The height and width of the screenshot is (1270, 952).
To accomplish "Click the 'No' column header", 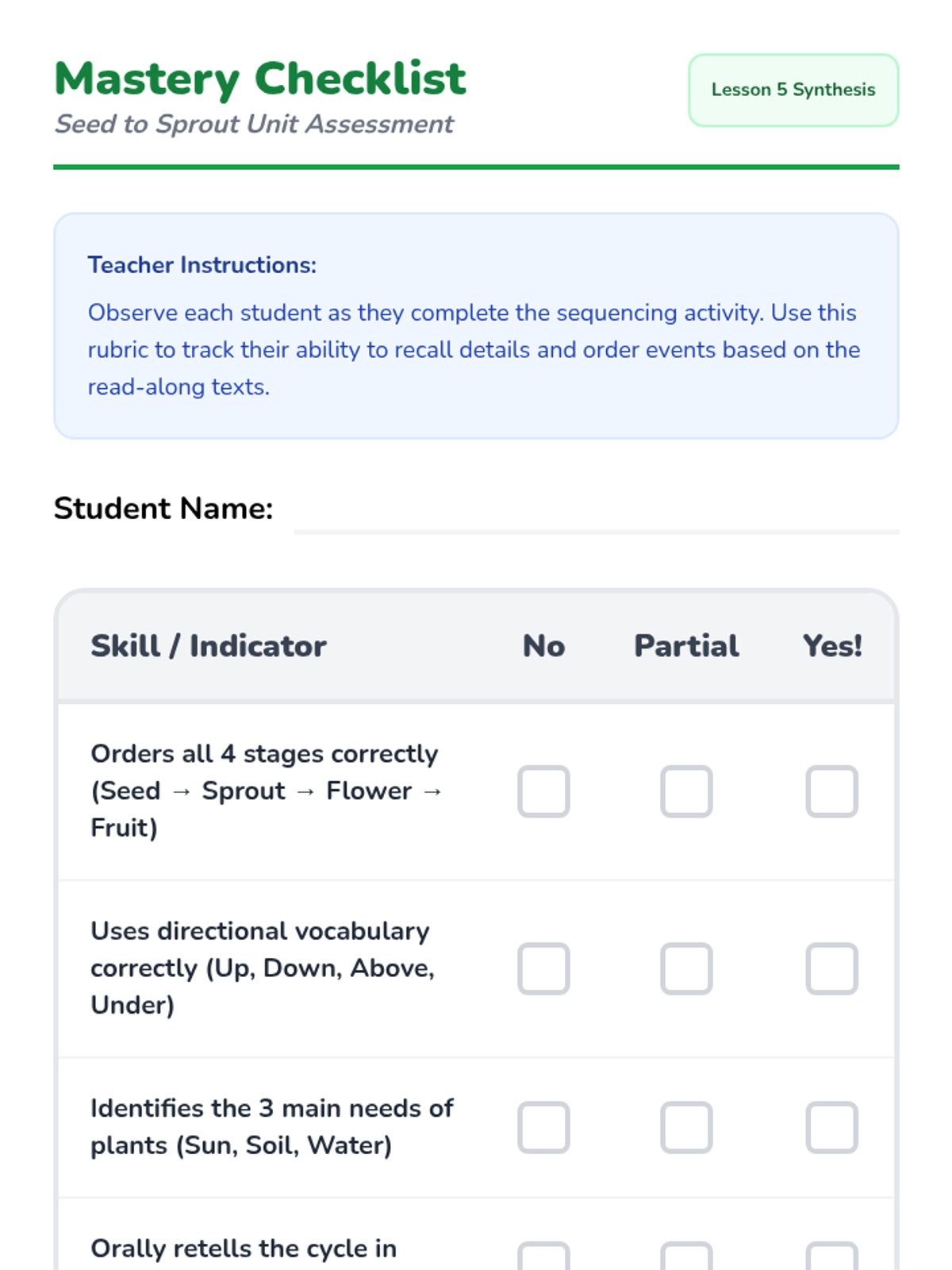I will coord(543,646).
